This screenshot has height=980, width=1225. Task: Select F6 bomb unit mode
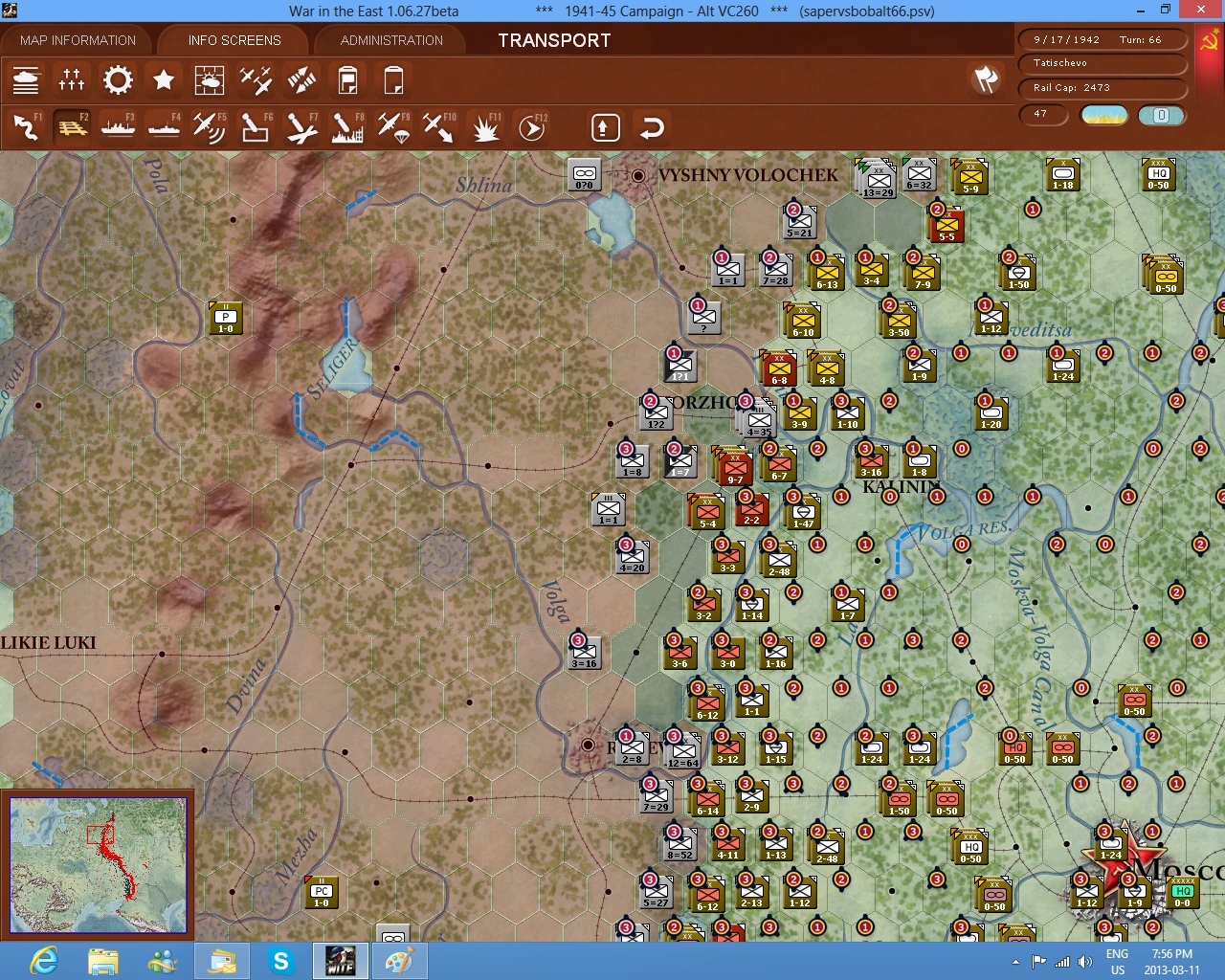coord(256,127)
